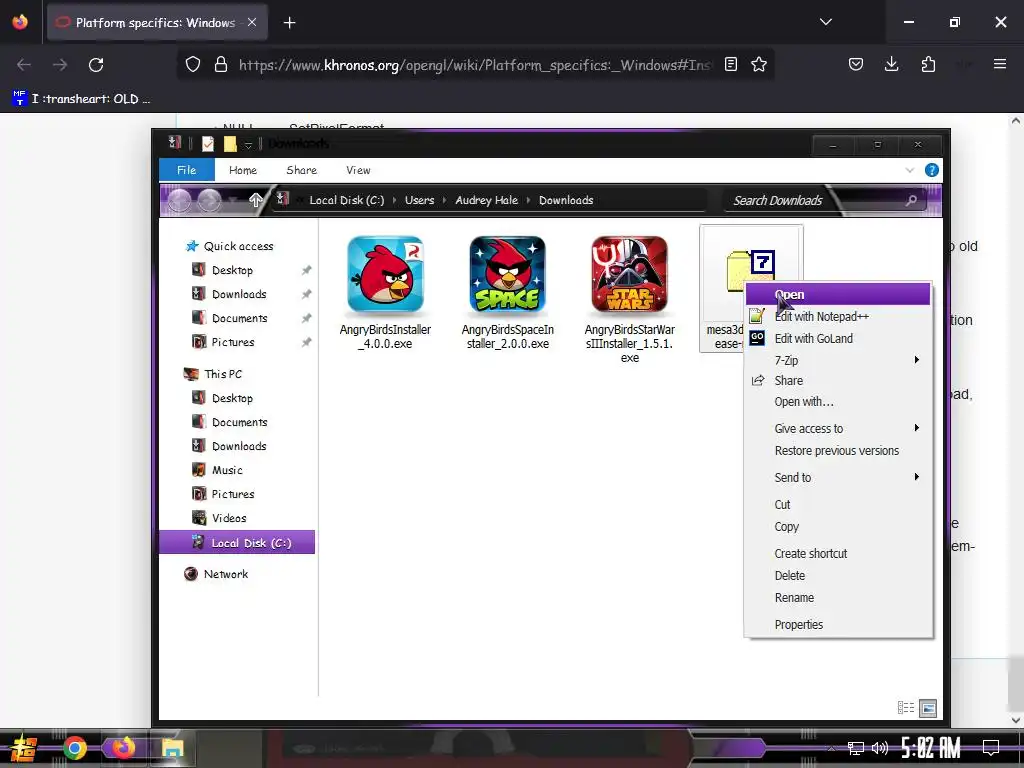Expand Give access to submenu
The image size is (1024, 768).
coord(839,428)
